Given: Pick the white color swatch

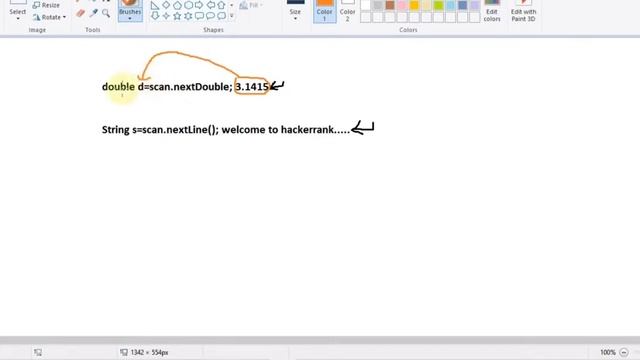Looking at the screenshot, I should click(x=366, y=5).
